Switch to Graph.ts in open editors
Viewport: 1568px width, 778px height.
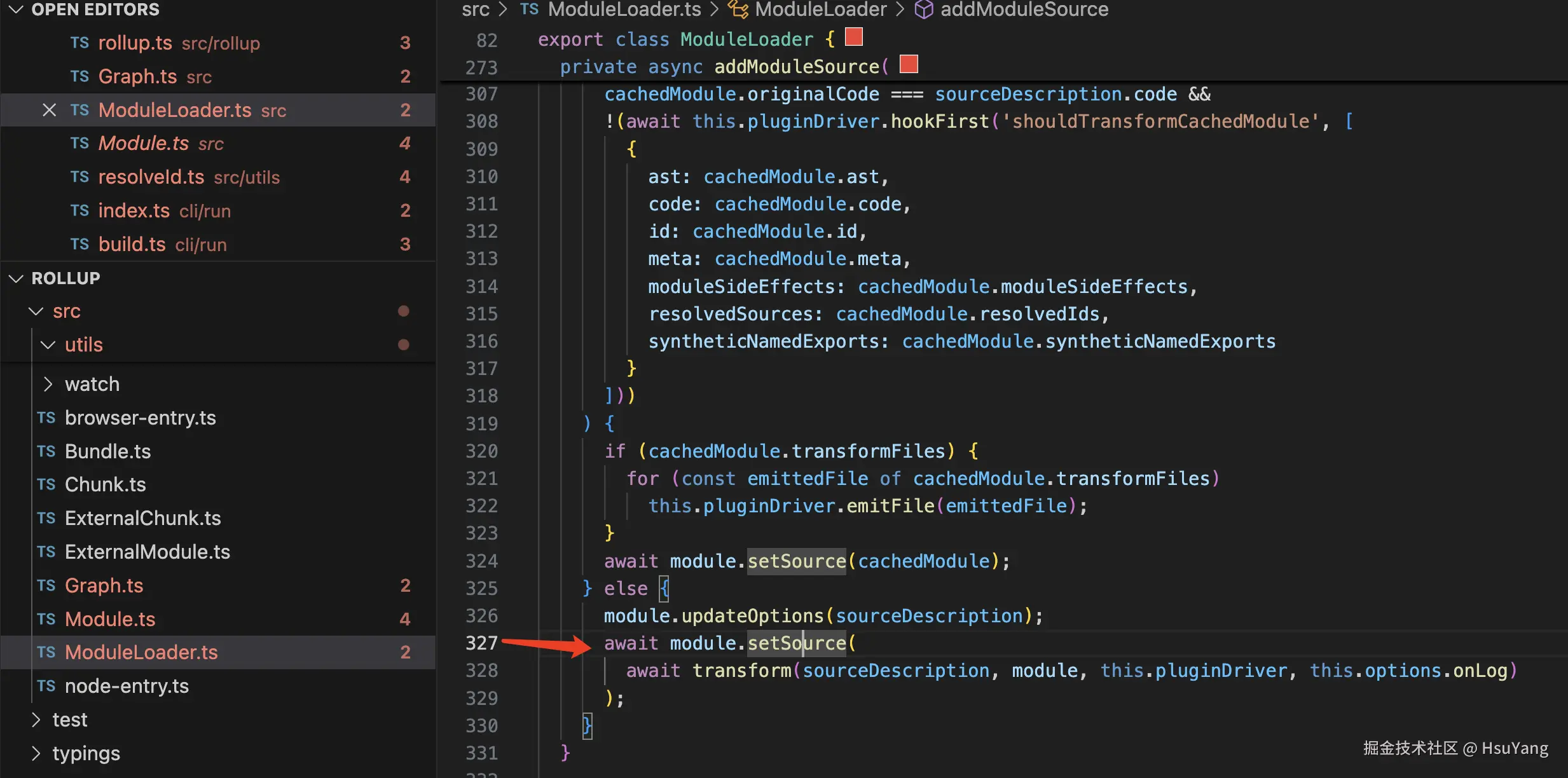137,76
